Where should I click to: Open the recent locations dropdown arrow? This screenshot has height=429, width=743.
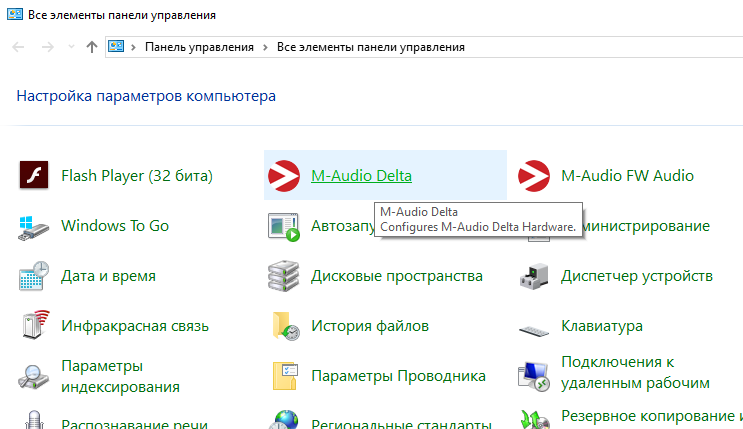[x=71, y=46]
